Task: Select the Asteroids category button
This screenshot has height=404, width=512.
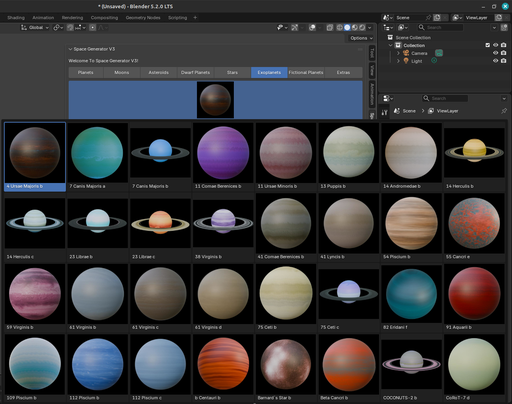Action: [x=159, y=72]
